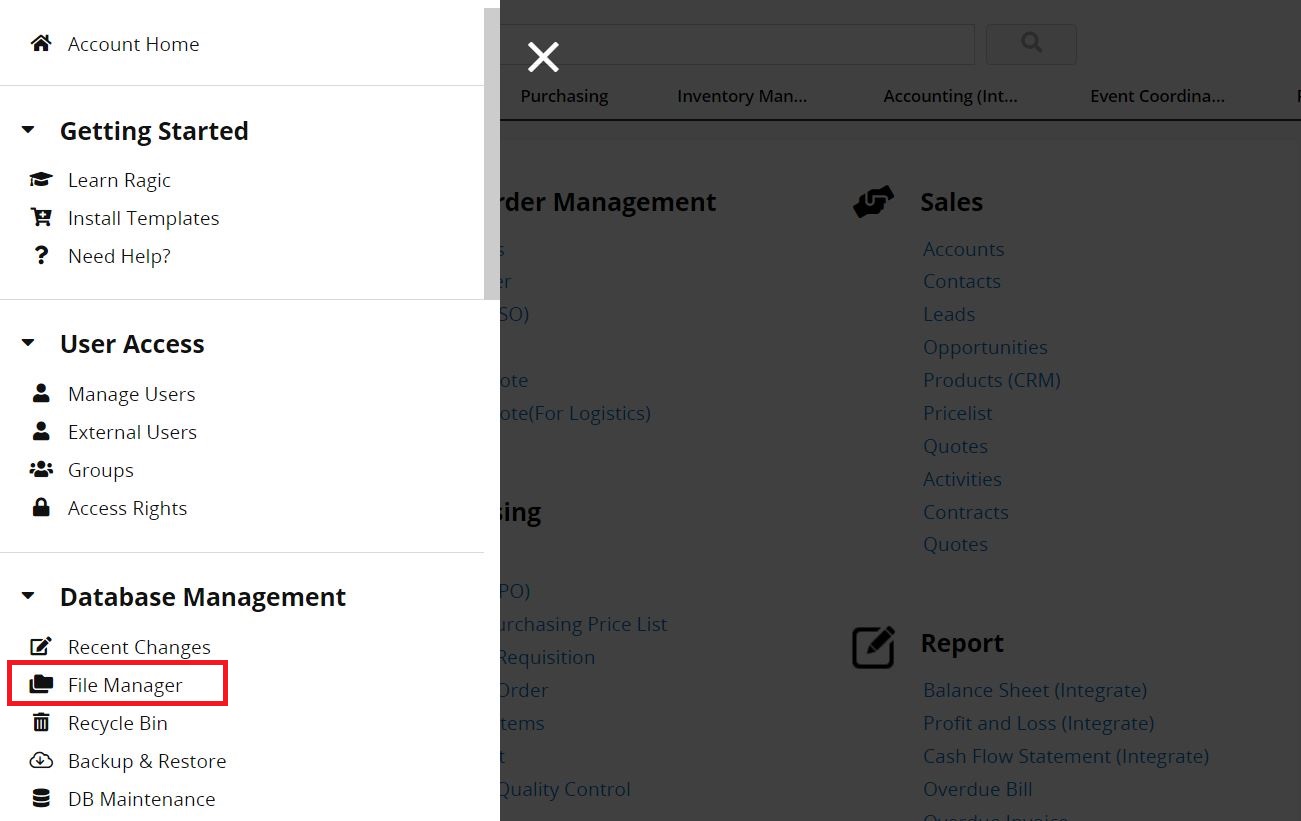Image resolution: width=1301 pixels, height=821 pixels.
Task: Click the External Users person icon
Action: tap(41, 432)
